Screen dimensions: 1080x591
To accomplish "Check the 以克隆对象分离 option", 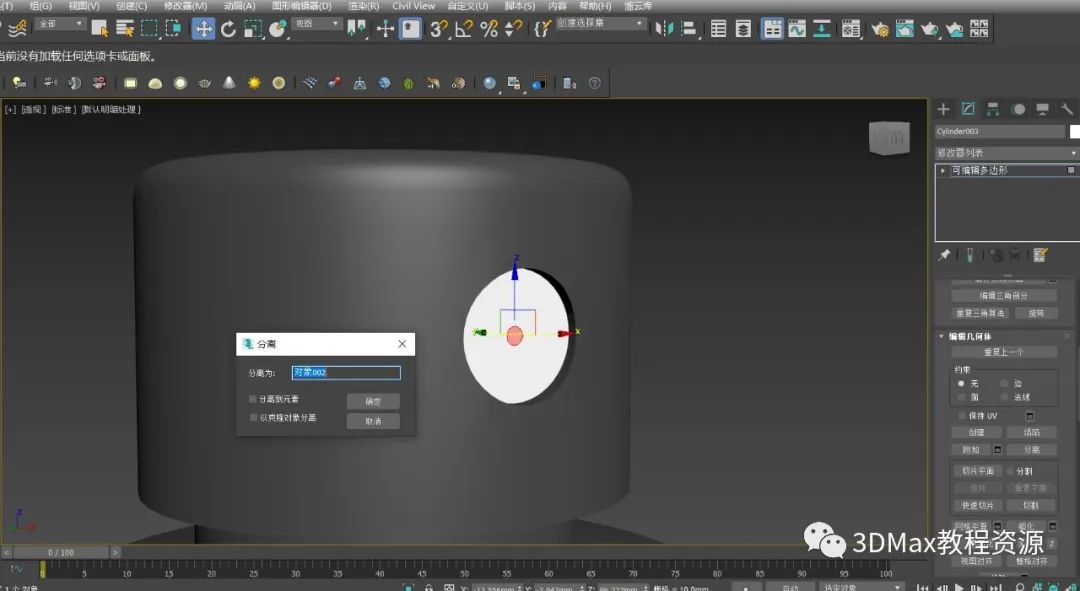I will pos(253,417).
